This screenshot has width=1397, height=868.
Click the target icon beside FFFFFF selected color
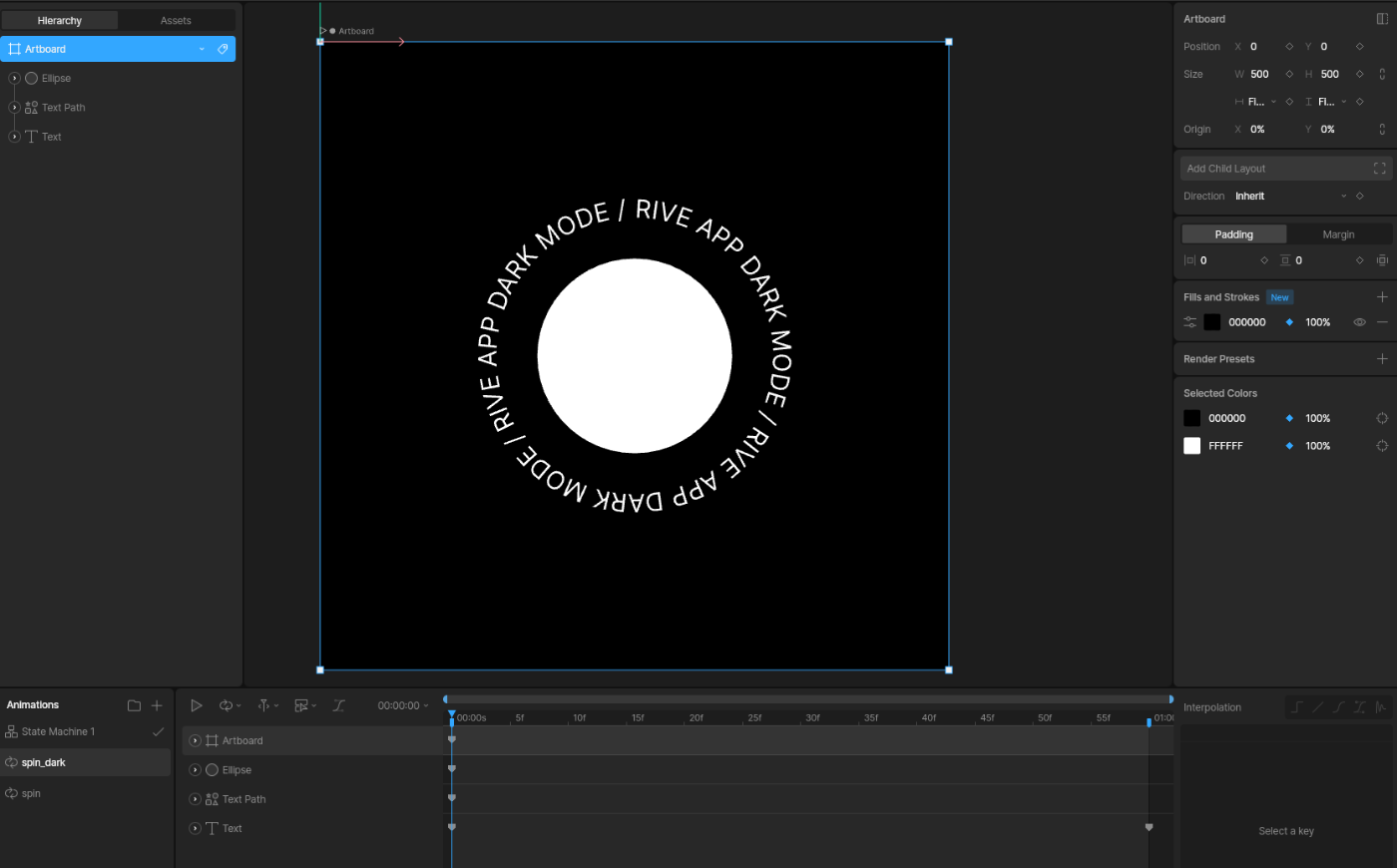(x=1382, y=446)
